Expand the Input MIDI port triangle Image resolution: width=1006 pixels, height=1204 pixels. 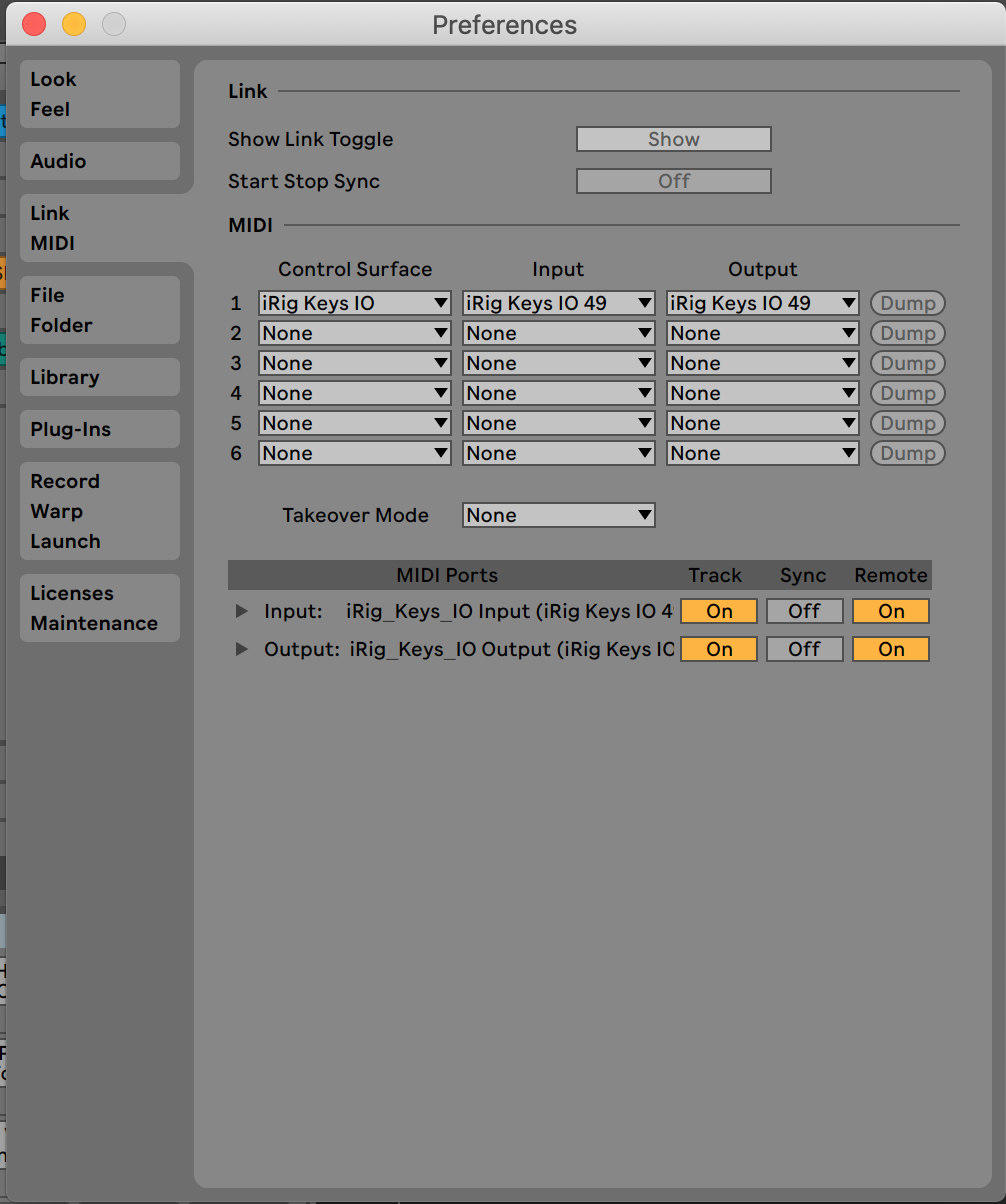point(241,611)
